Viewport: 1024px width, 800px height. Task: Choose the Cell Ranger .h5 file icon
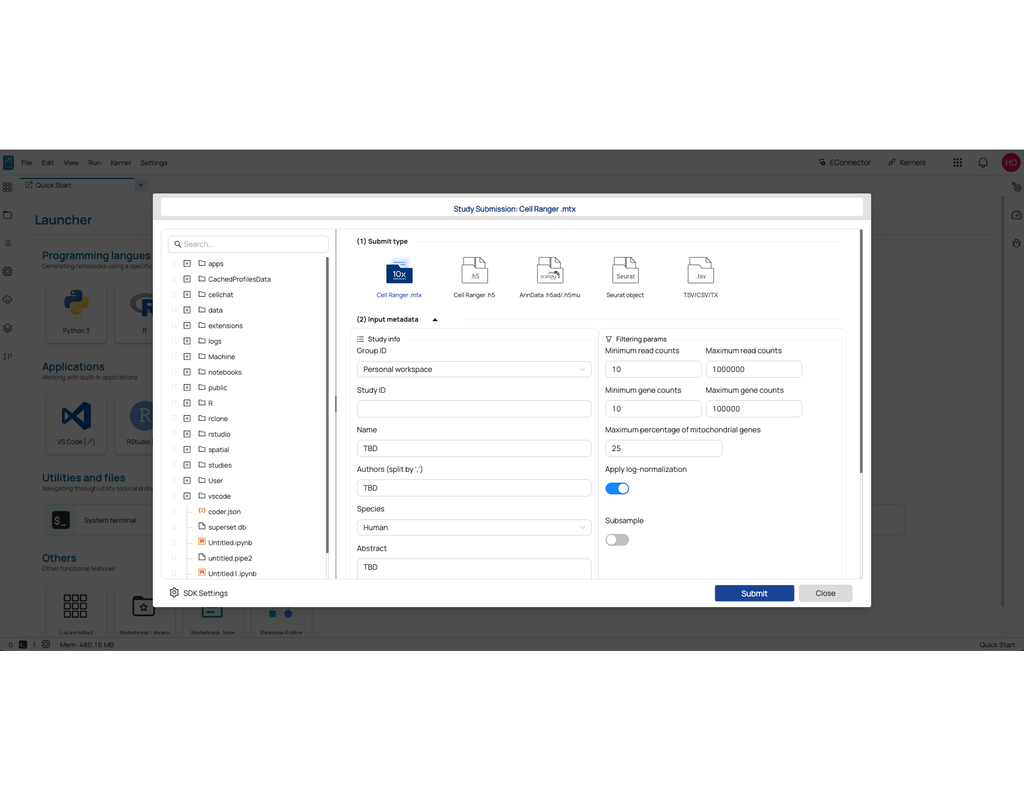click(x=474, y=271)
